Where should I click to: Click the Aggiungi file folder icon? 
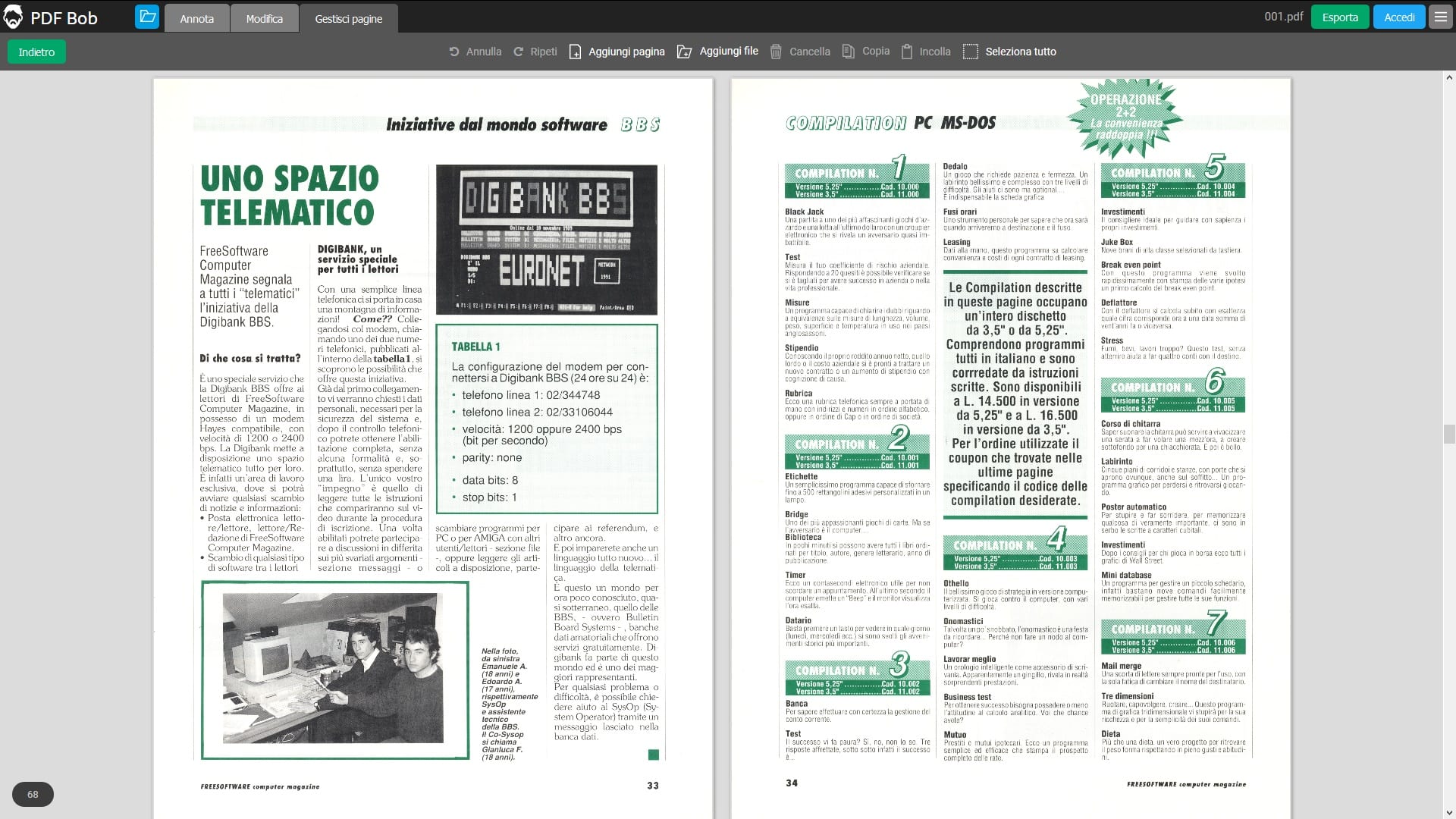[x=684, y=52]
